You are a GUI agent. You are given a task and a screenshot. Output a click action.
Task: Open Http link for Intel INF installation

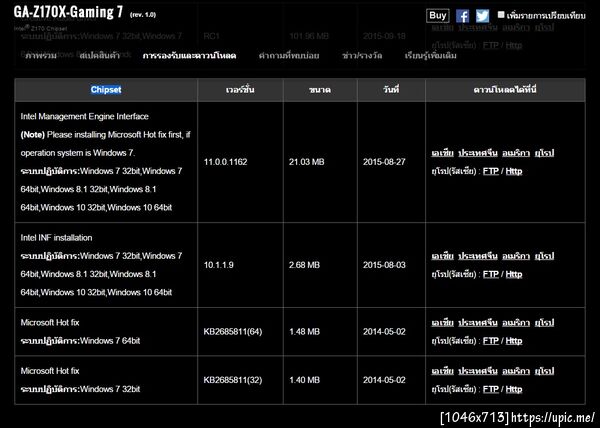point(514,274)
